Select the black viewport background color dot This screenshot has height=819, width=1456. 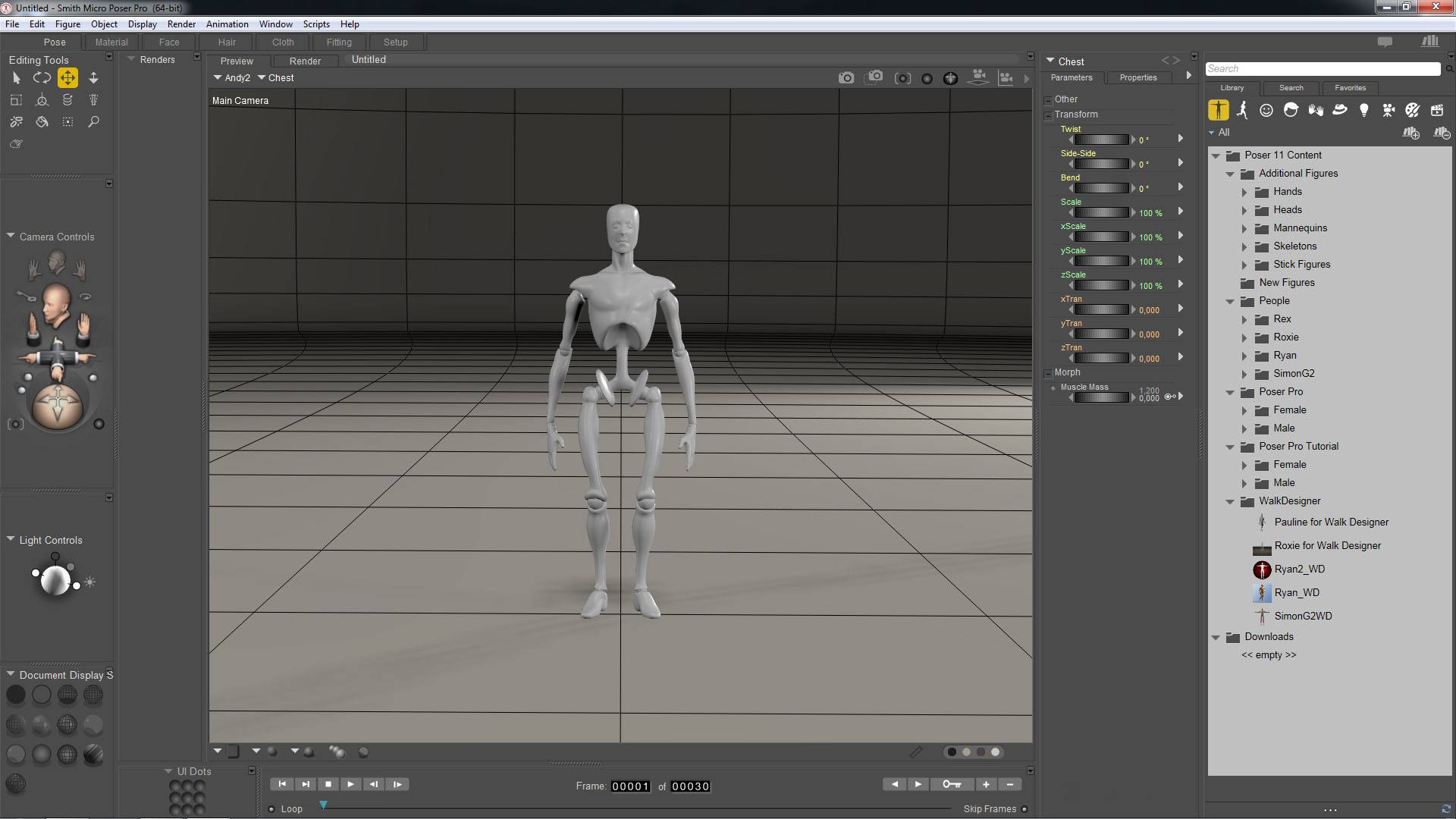pyautogui.click(x=952, y=752)
